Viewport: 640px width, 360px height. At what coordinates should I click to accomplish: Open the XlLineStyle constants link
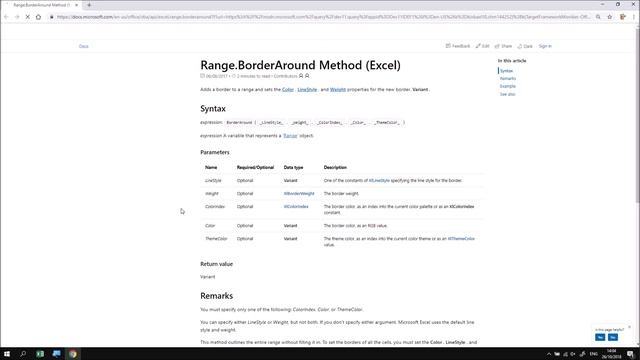(x=379, y=180)
